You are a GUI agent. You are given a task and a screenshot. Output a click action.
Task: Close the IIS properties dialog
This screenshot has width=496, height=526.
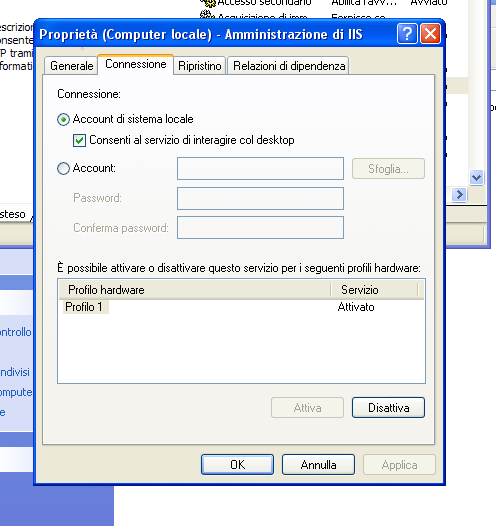[x=430, y=34]
